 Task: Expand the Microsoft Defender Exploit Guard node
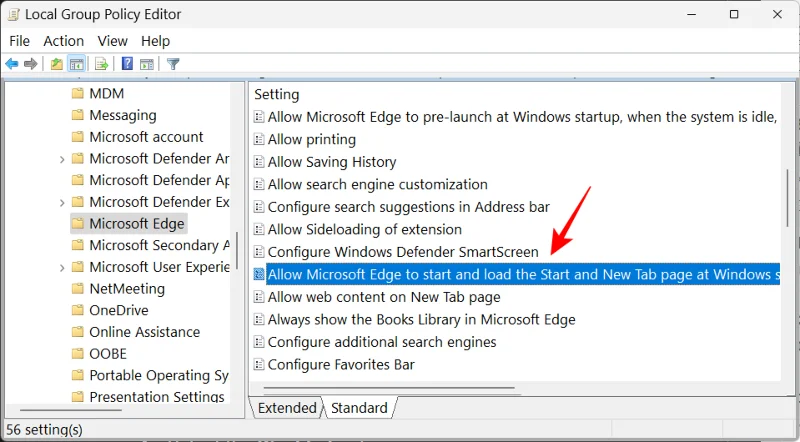[62, 203]
